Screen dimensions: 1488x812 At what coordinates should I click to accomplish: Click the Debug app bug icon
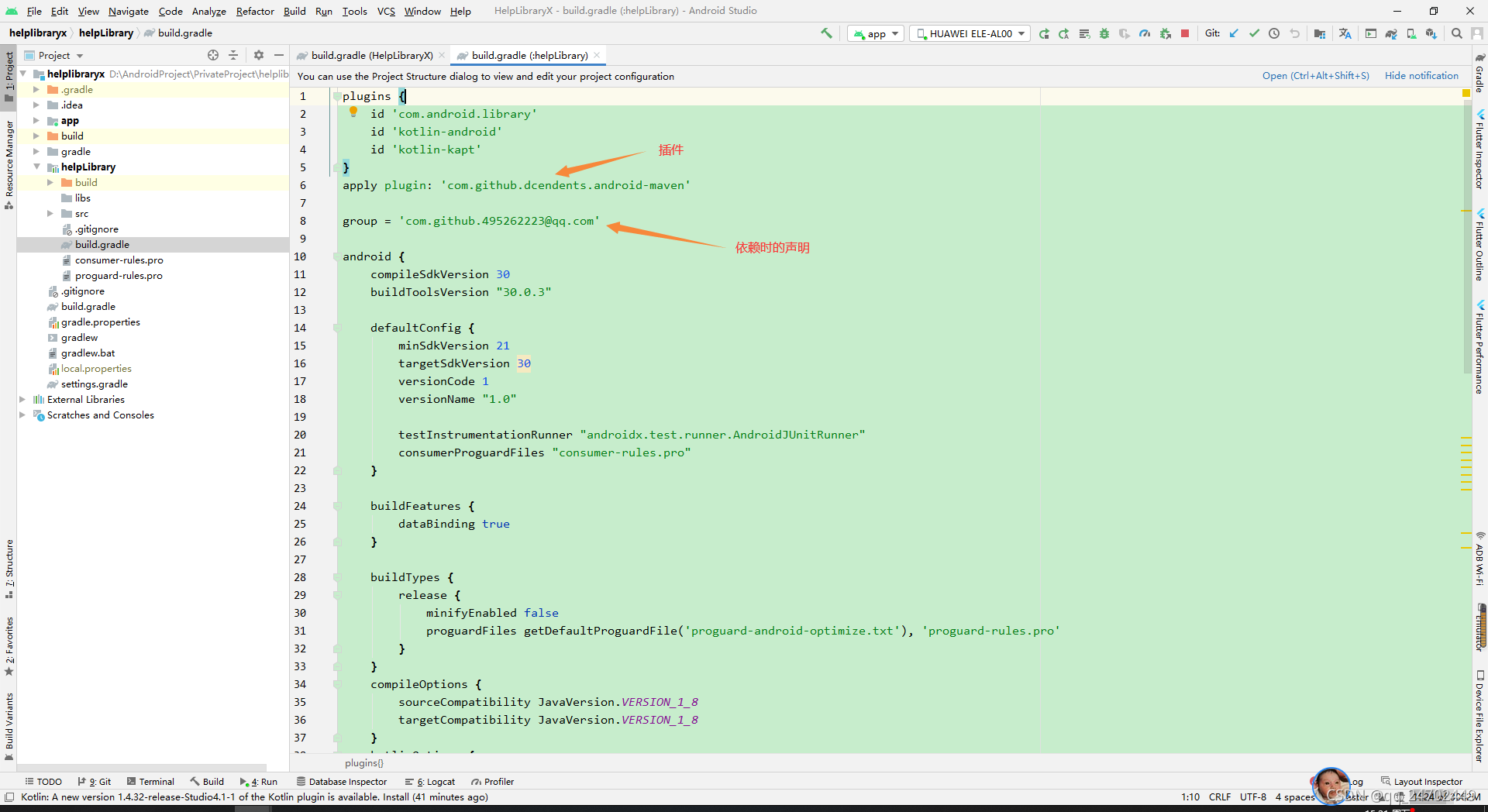[x=1104, y=33]
